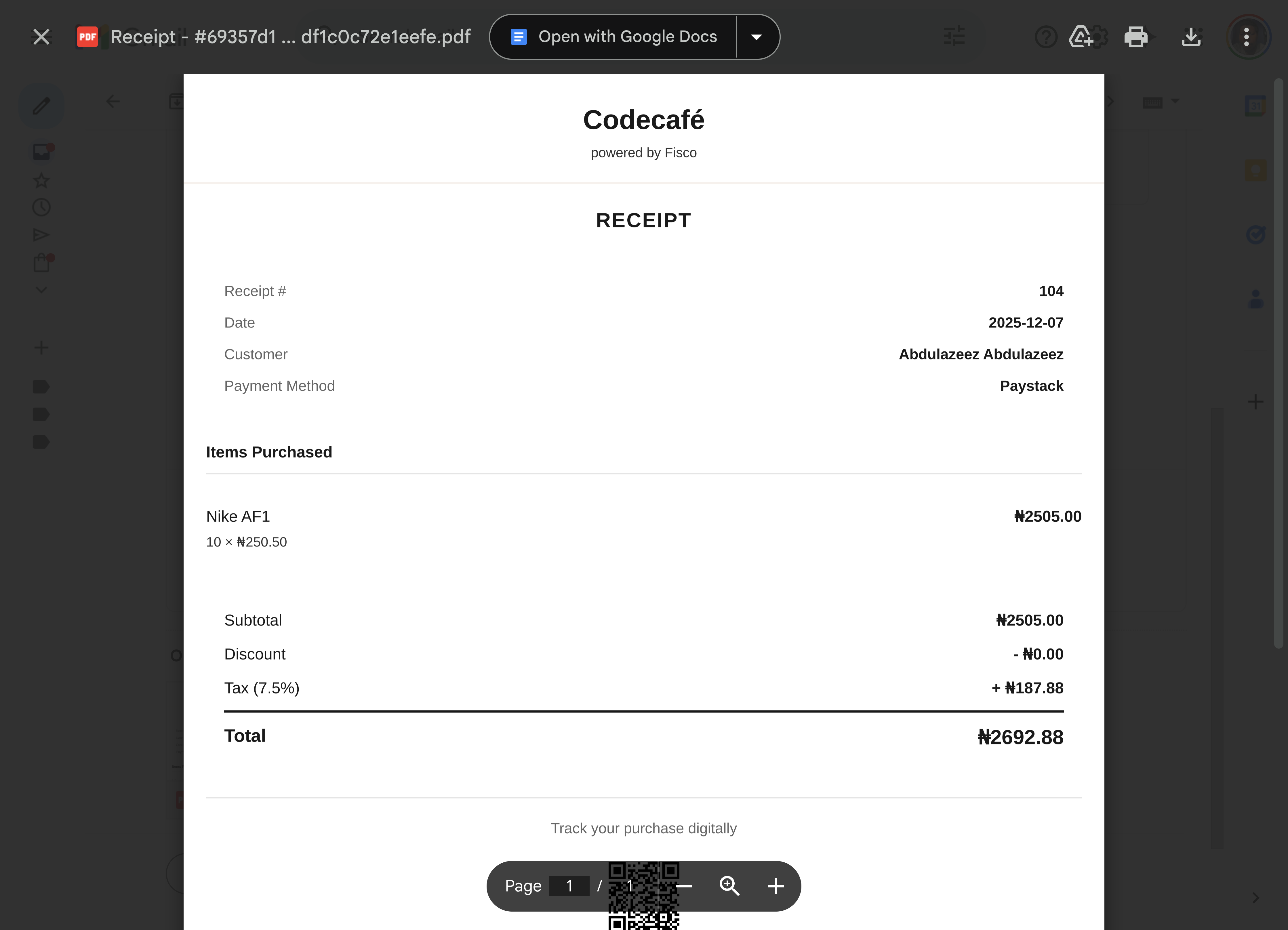Click the bottom-right side panel chevron

1255,898
